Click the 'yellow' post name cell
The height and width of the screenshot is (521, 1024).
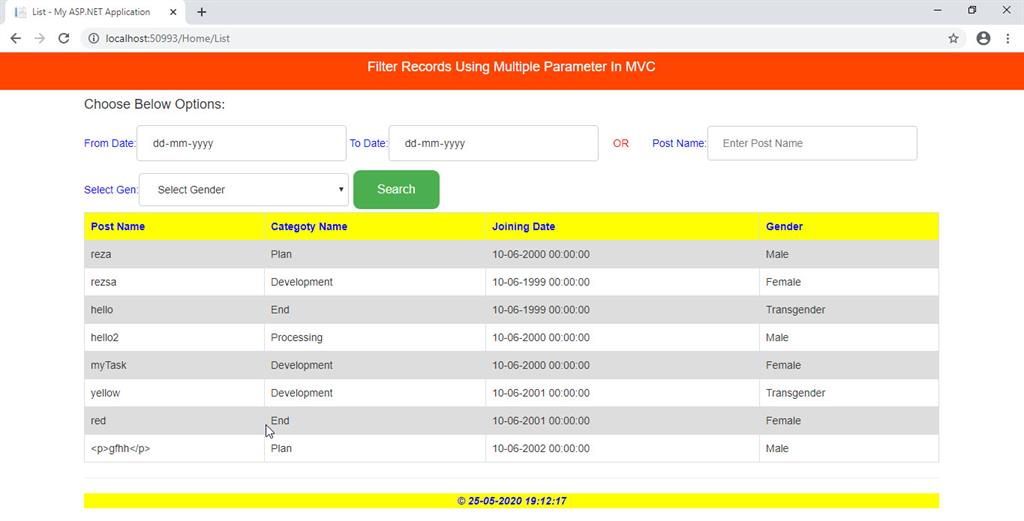174,393
